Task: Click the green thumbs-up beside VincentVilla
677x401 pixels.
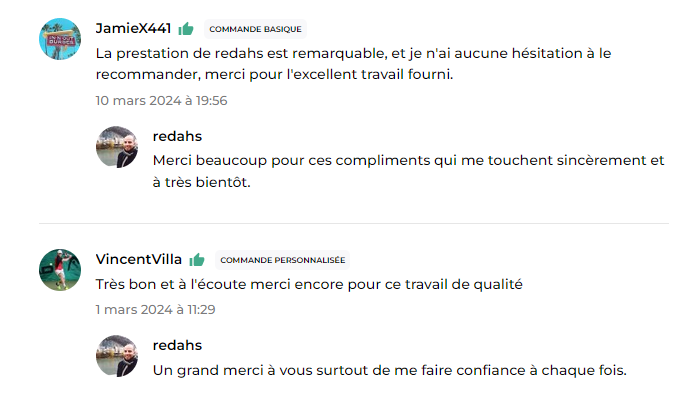Action: point(196,259)
